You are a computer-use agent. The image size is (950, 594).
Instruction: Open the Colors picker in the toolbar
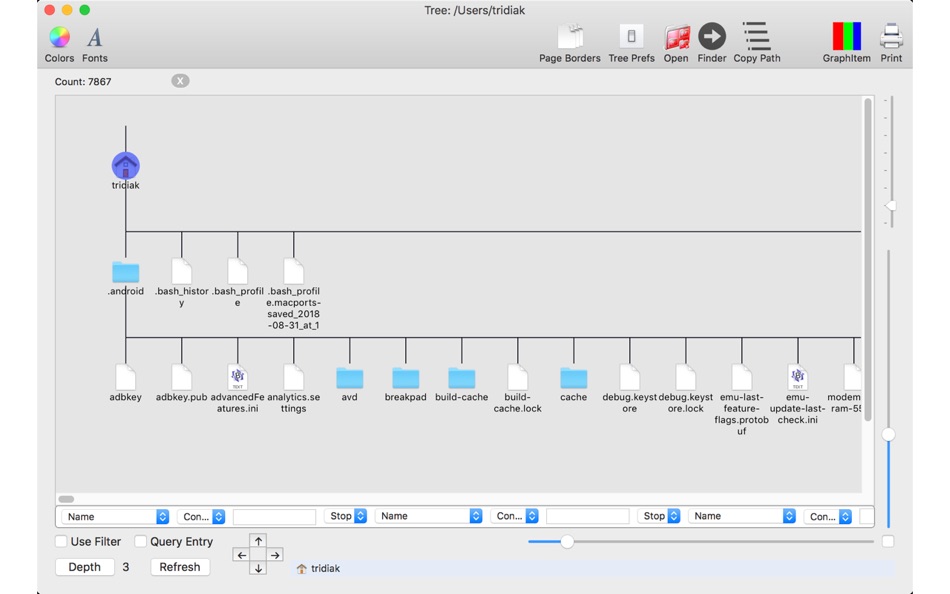click(59, 44)
